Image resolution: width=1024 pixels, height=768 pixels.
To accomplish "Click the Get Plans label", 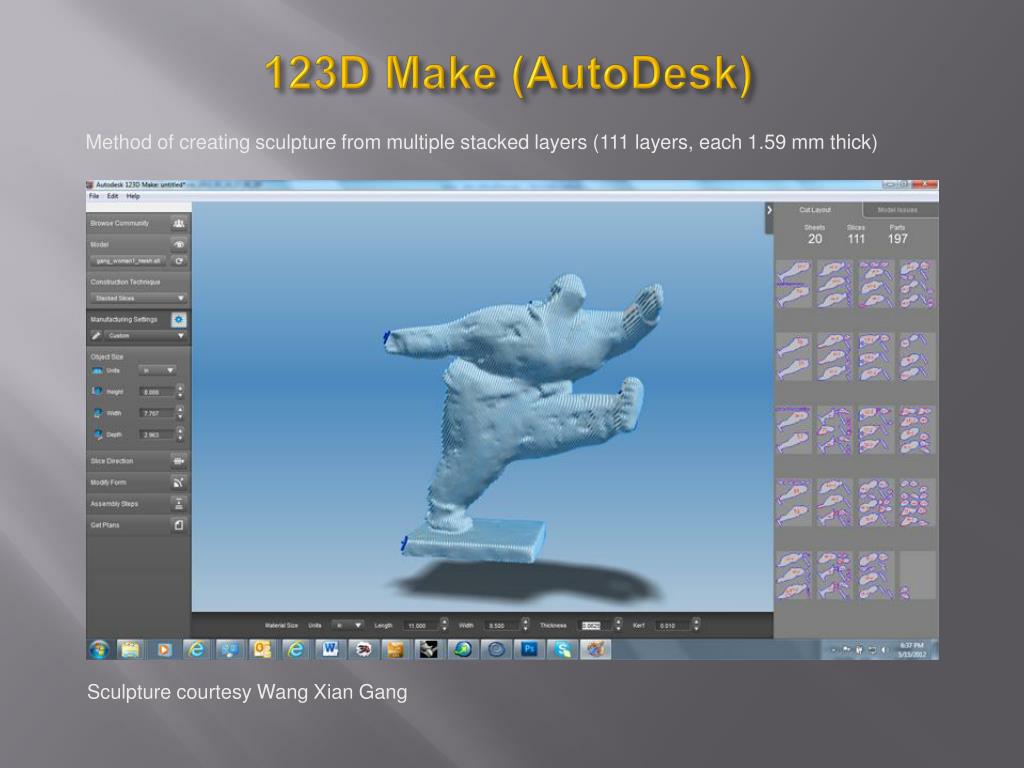I will click(105, 525).
